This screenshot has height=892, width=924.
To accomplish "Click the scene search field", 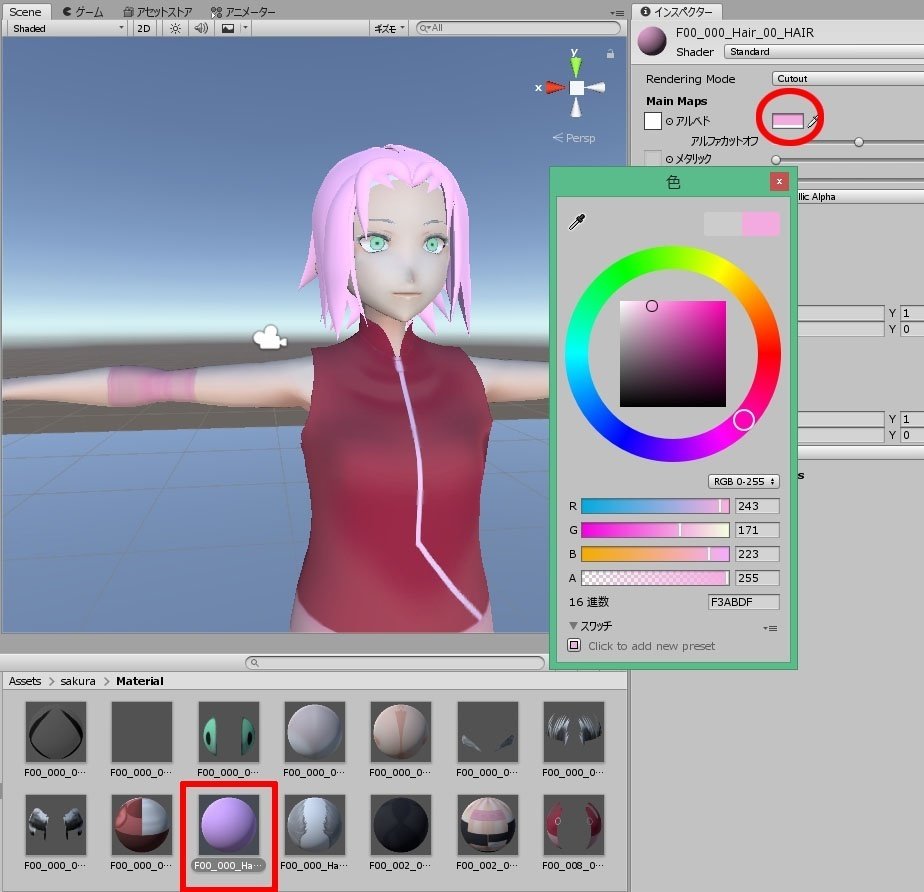I will [518, 28].
